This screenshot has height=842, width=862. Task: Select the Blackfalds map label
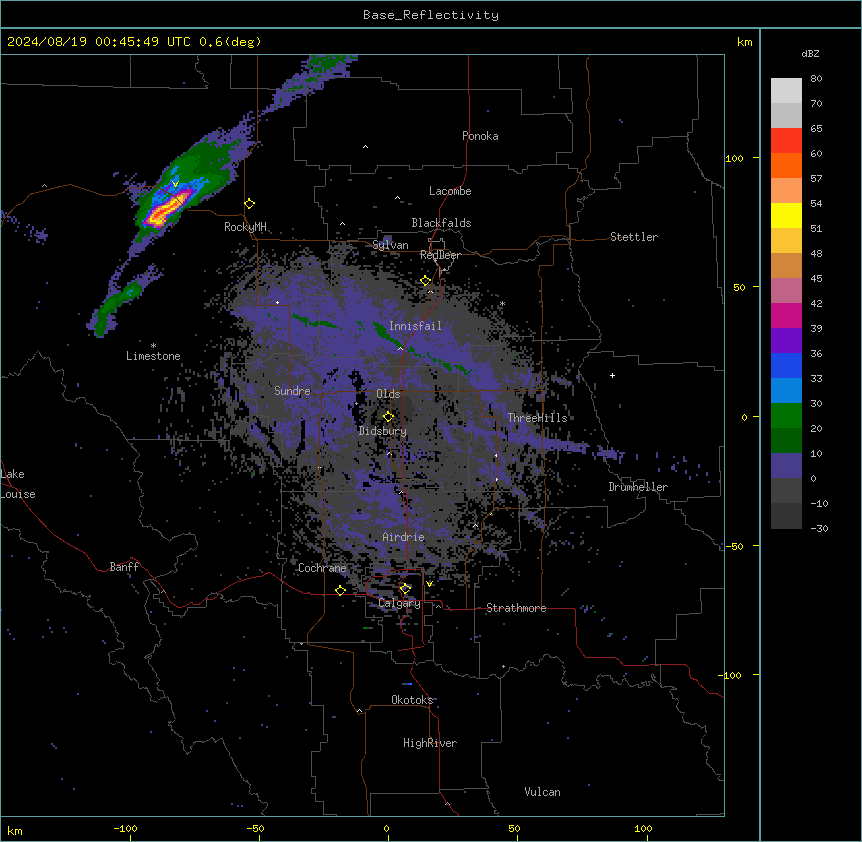coord(441,223)
